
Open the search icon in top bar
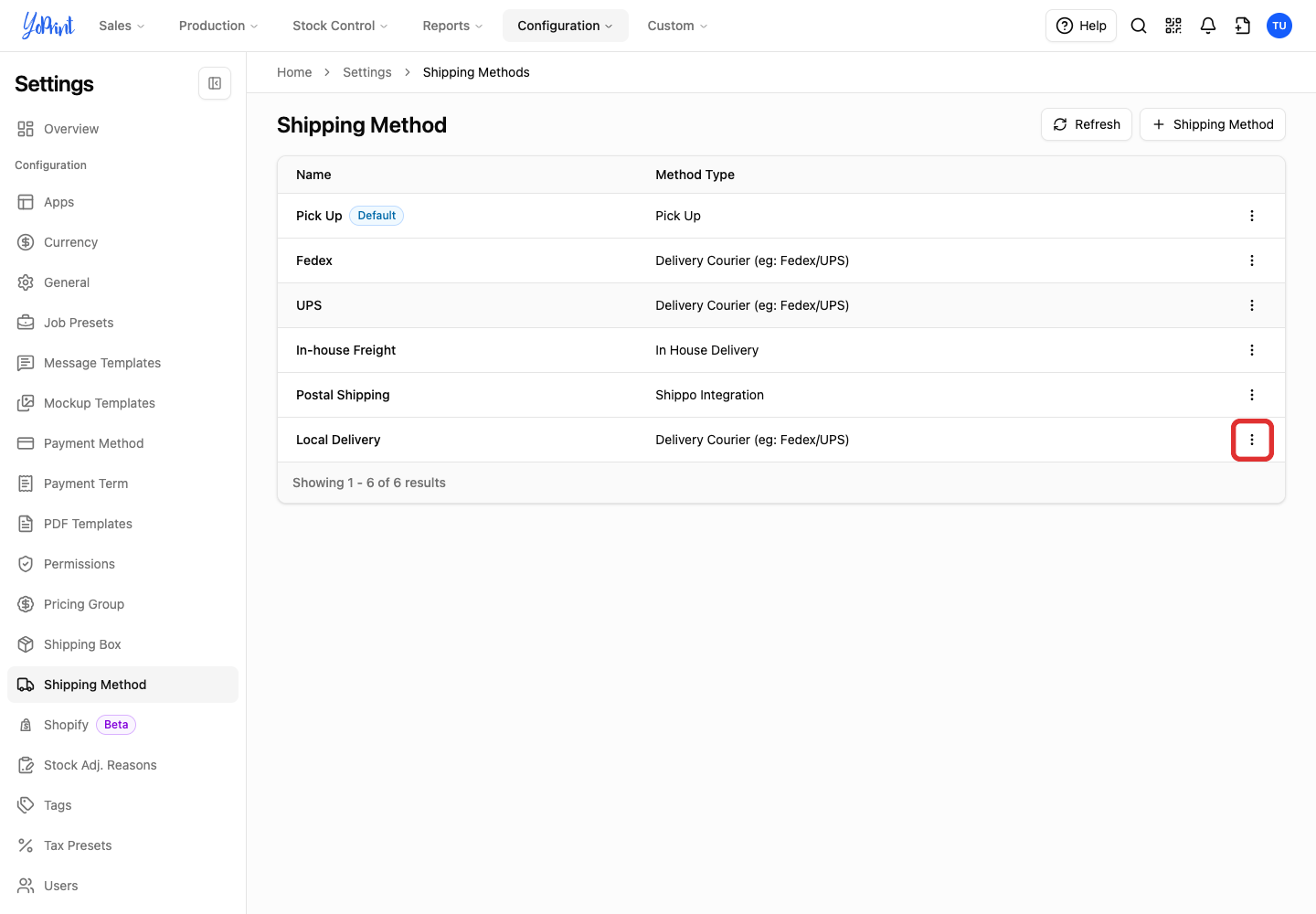[1139, 26]
